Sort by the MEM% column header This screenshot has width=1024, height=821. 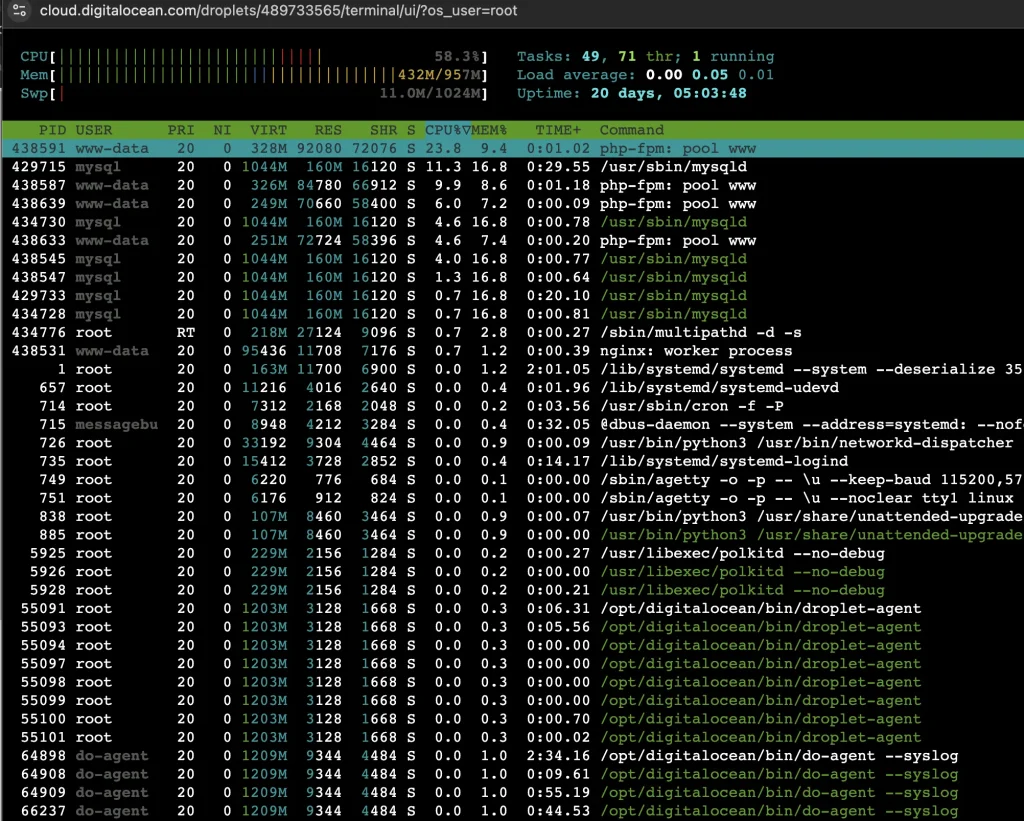(489, 130)
